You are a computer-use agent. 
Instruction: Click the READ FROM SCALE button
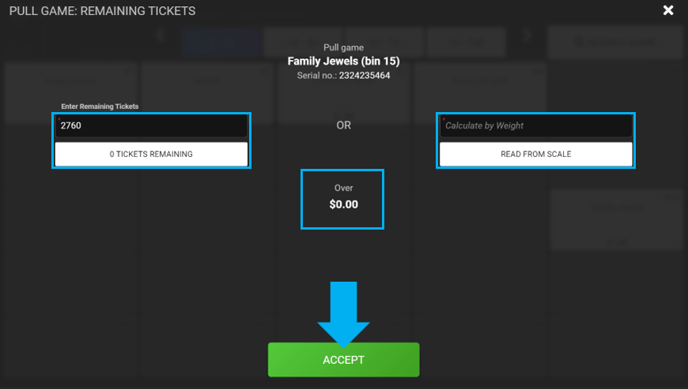coord(536,154)
